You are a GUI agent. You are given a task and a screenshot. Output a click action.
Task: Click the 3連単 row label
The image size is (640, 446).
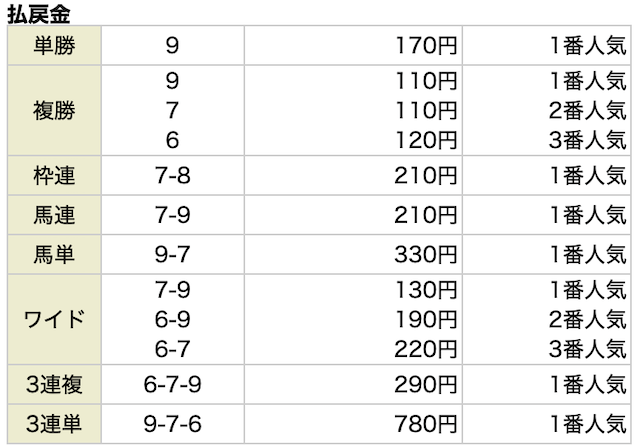click(53, 423)
